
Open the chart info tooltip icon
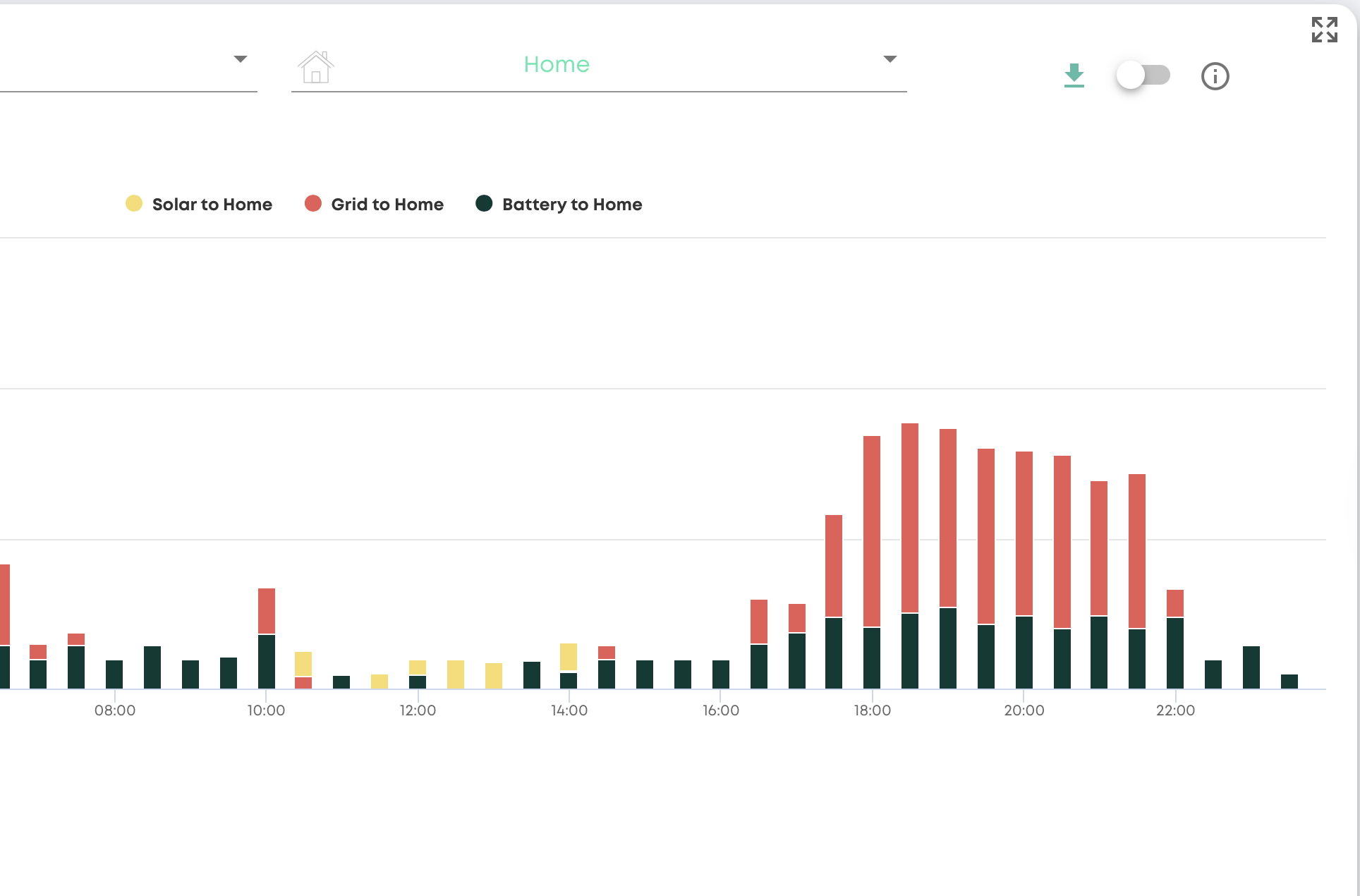[x=1215, y=76]
